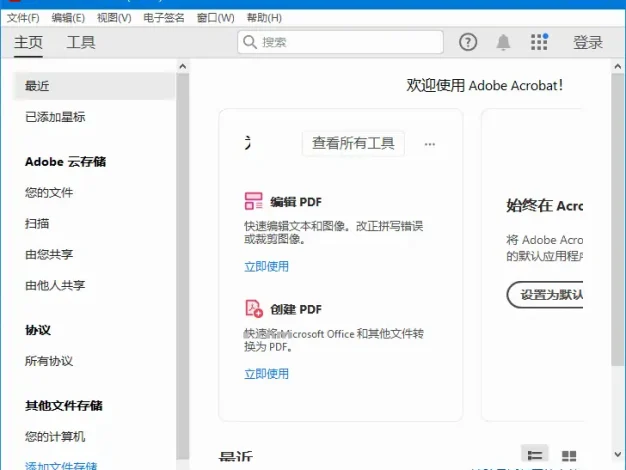This screenshot has height=470, width=626.
Task: Switch recent files to grid view
Action: pyautogui.click(x=569, y=456)
